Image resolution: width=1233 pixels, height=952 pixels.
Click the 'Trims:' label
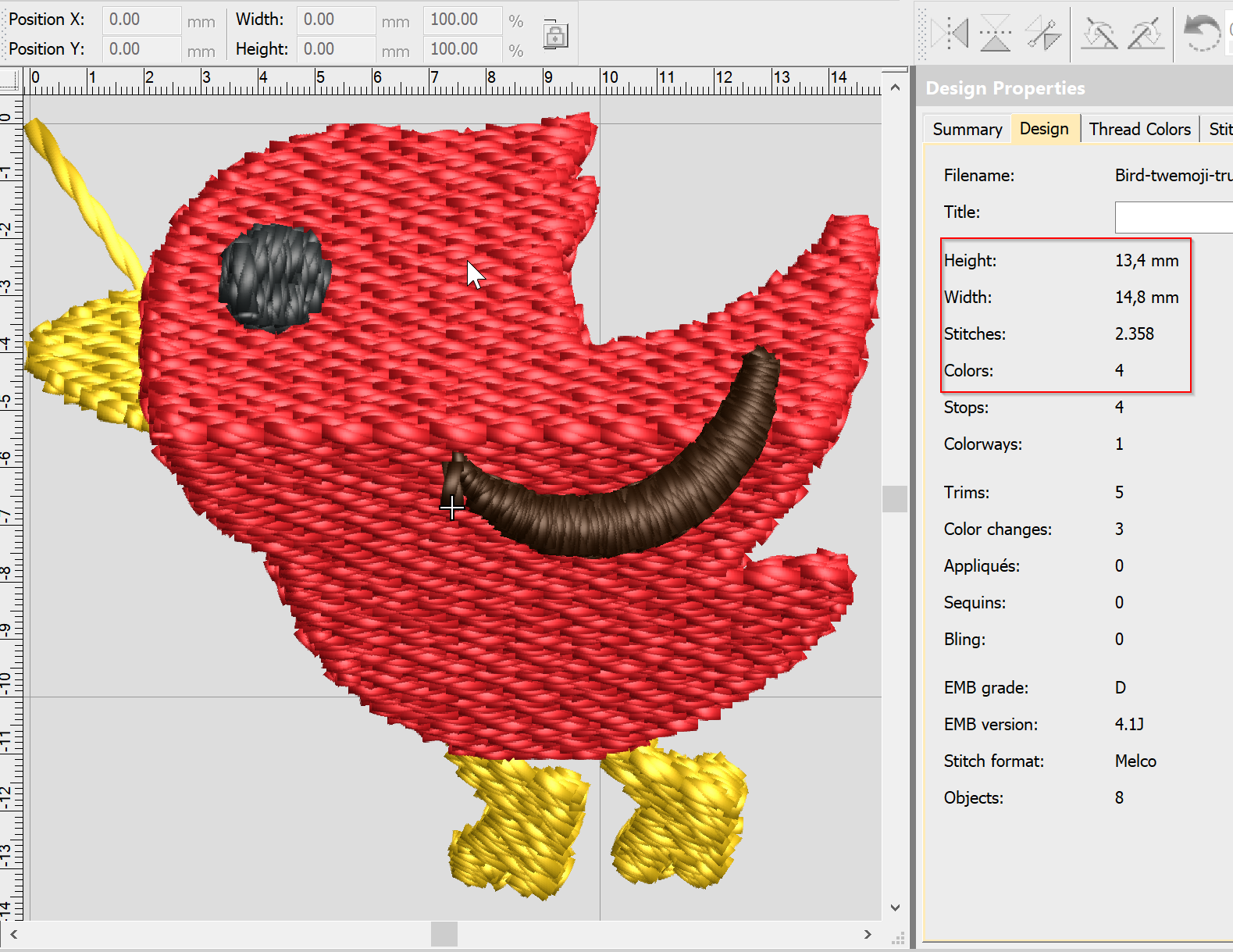click(x=966, y=493)
